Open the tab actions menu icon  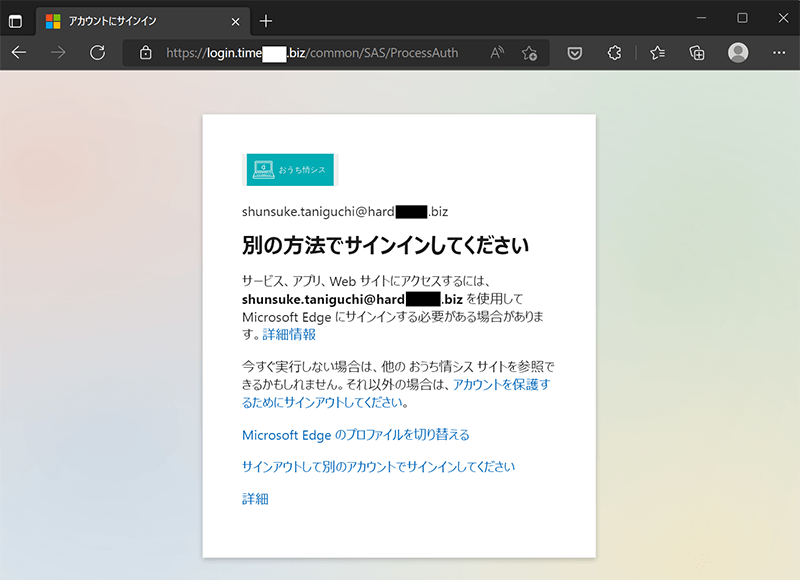coord(16,21)
